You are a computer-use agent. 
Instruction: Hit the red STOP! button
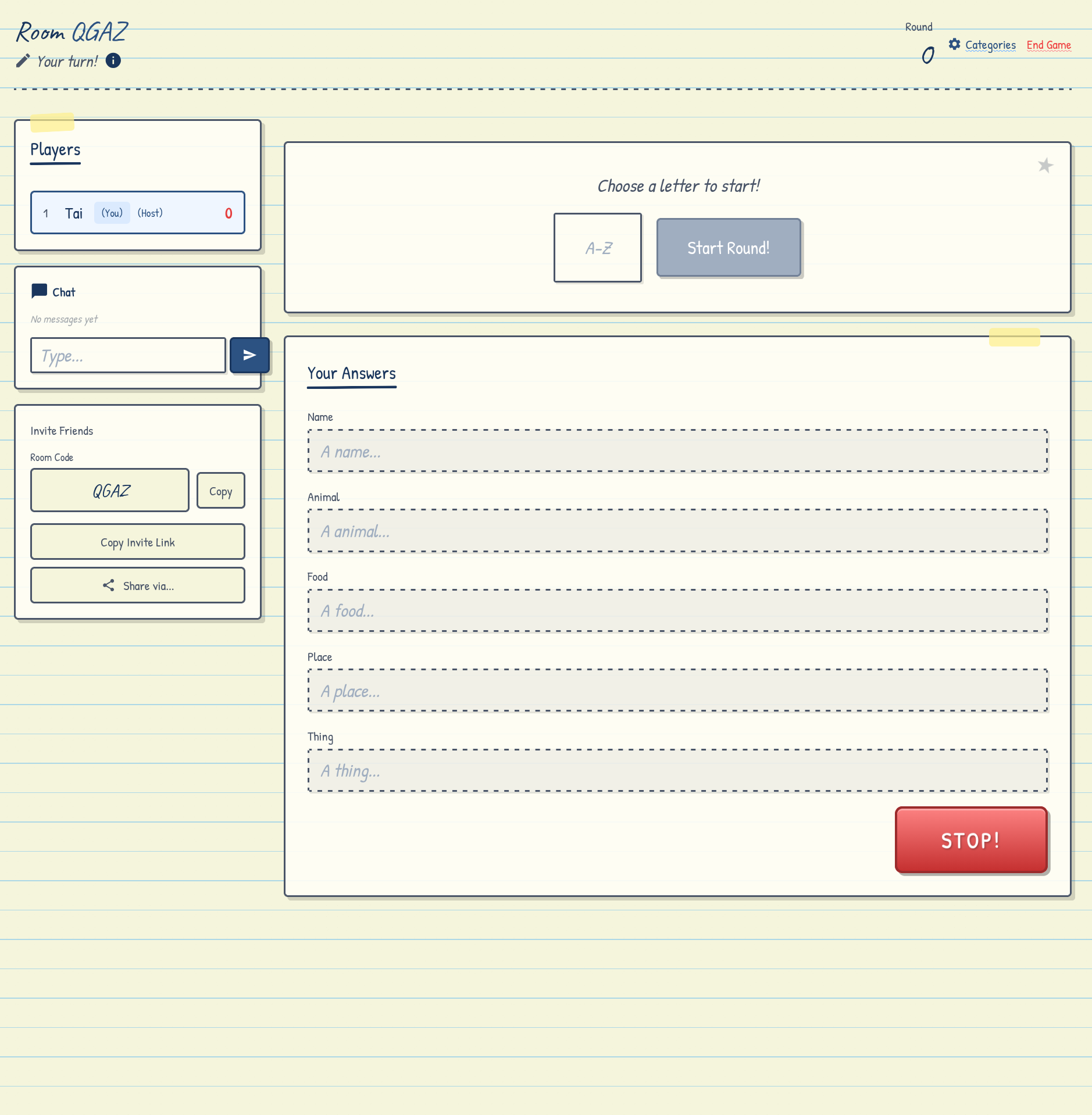pyautogui.click(x=970, y=840)
